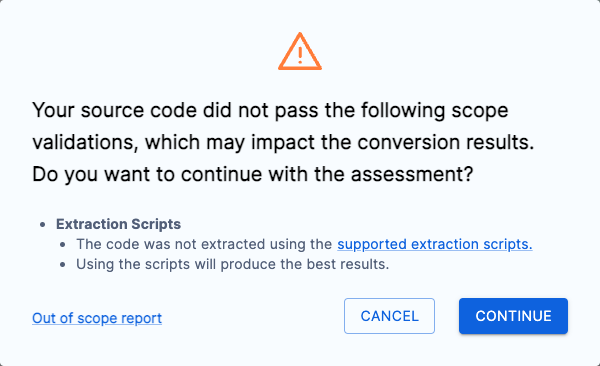Dismiss the dialog using CANCEL
The height and width of the screenshot is (366, 600).
click(389, 316)
